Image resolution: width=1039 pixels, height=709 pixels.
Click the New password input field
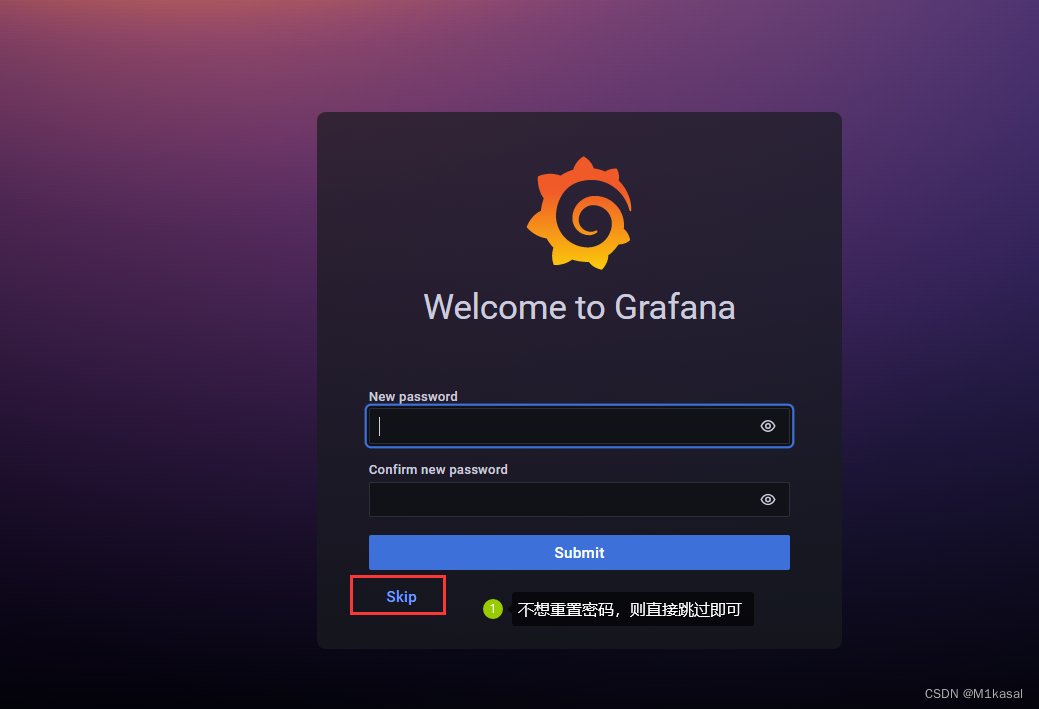[579, 426]
